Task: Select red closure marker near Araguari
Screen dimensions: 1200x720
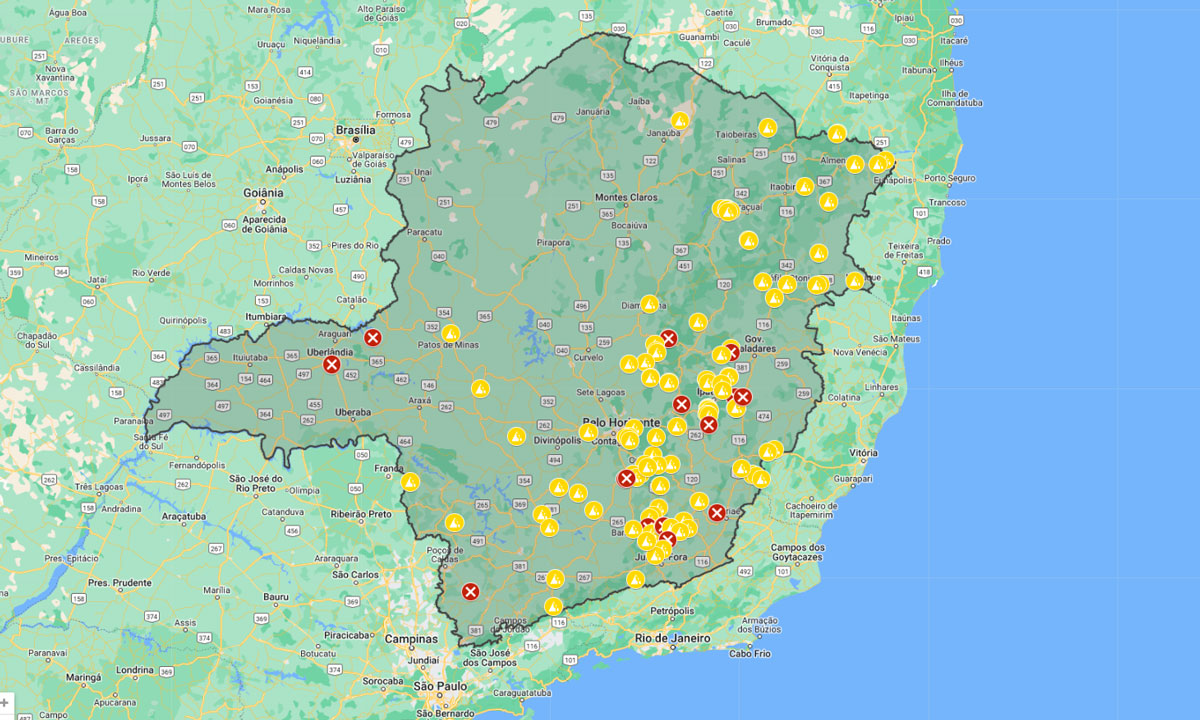Action: point(372,338)
